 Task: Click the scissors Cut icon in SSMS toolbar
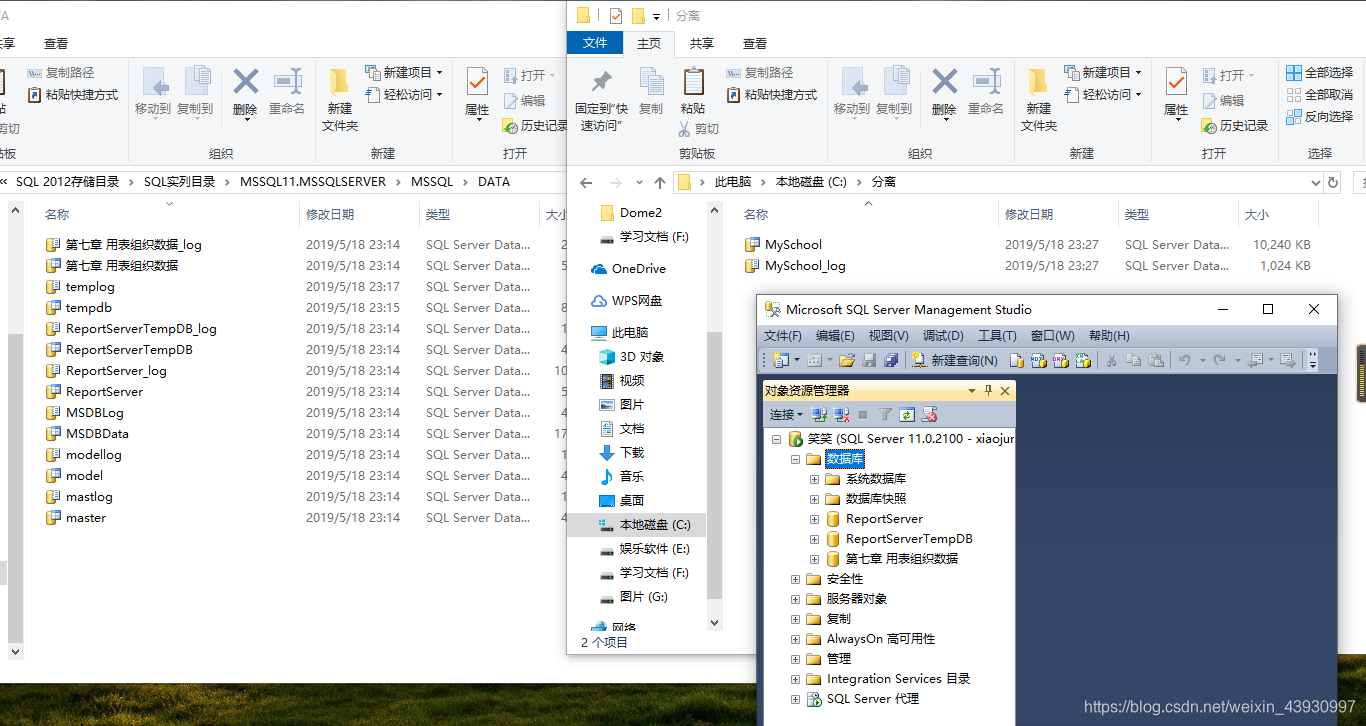(x=1110, y=360)
